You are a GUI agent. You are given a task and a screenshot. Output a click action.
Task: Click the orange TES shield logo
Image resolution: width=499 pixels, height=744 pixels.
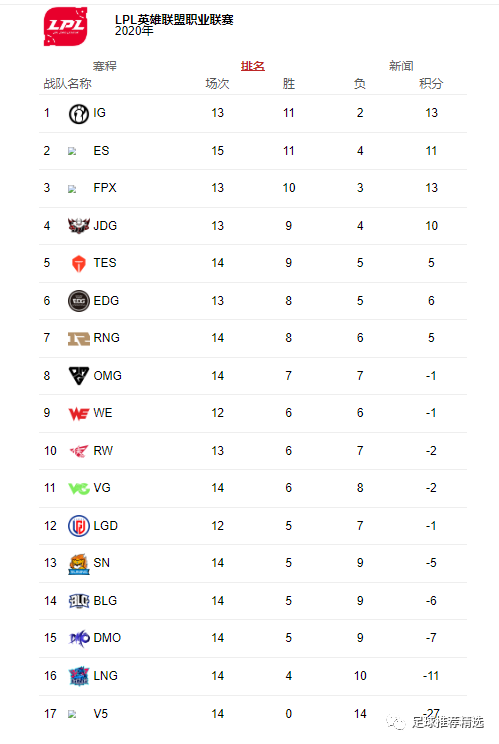(x=79, y=263)
